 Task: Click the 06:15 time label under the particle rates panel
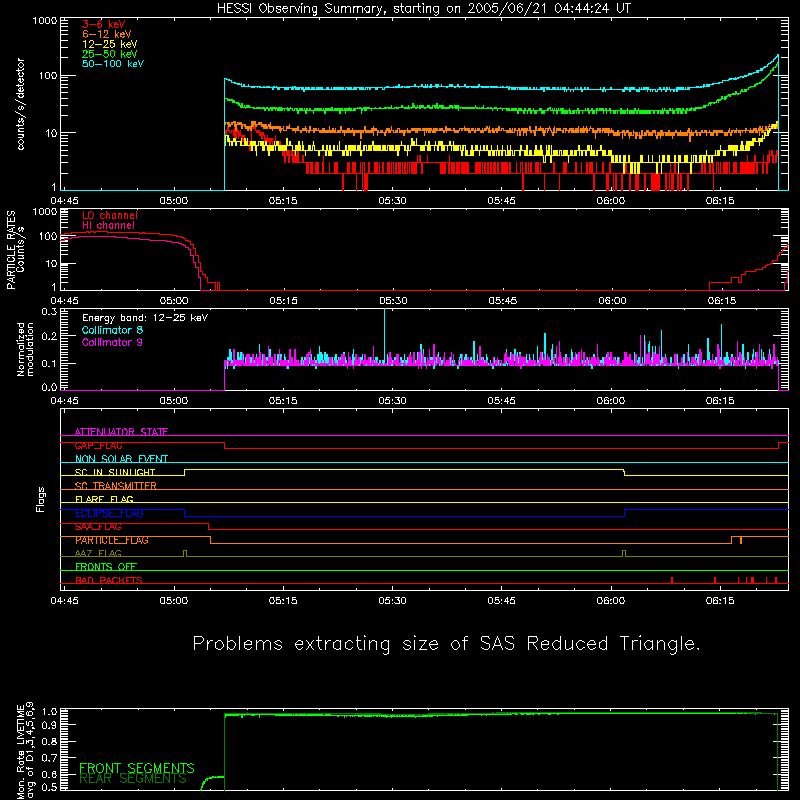[721, 301]
